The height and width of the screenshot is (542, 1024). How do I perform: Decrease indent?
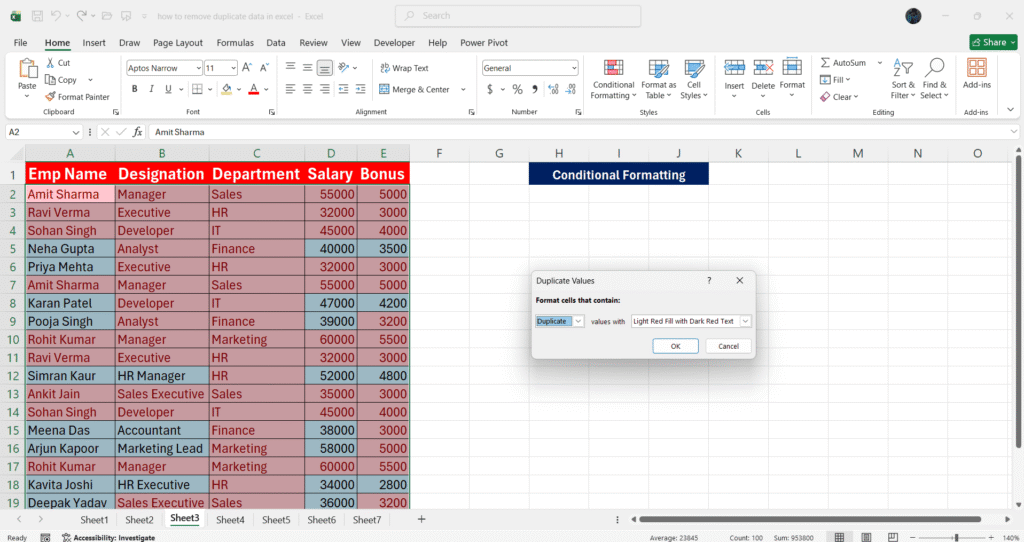(344, 89)
